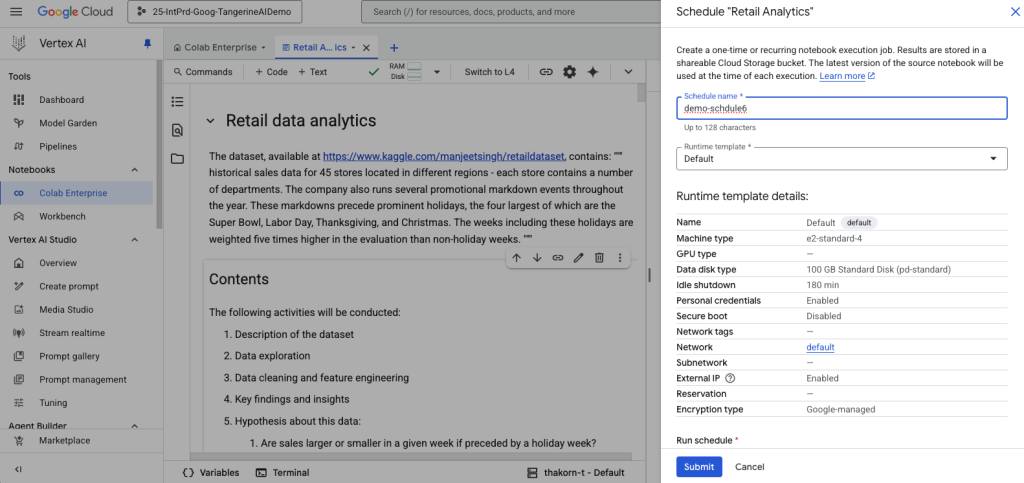The height and width of the screenshot is (483, 1024).
Task: Open Prompt management
Action: click(x=82, y=379)
